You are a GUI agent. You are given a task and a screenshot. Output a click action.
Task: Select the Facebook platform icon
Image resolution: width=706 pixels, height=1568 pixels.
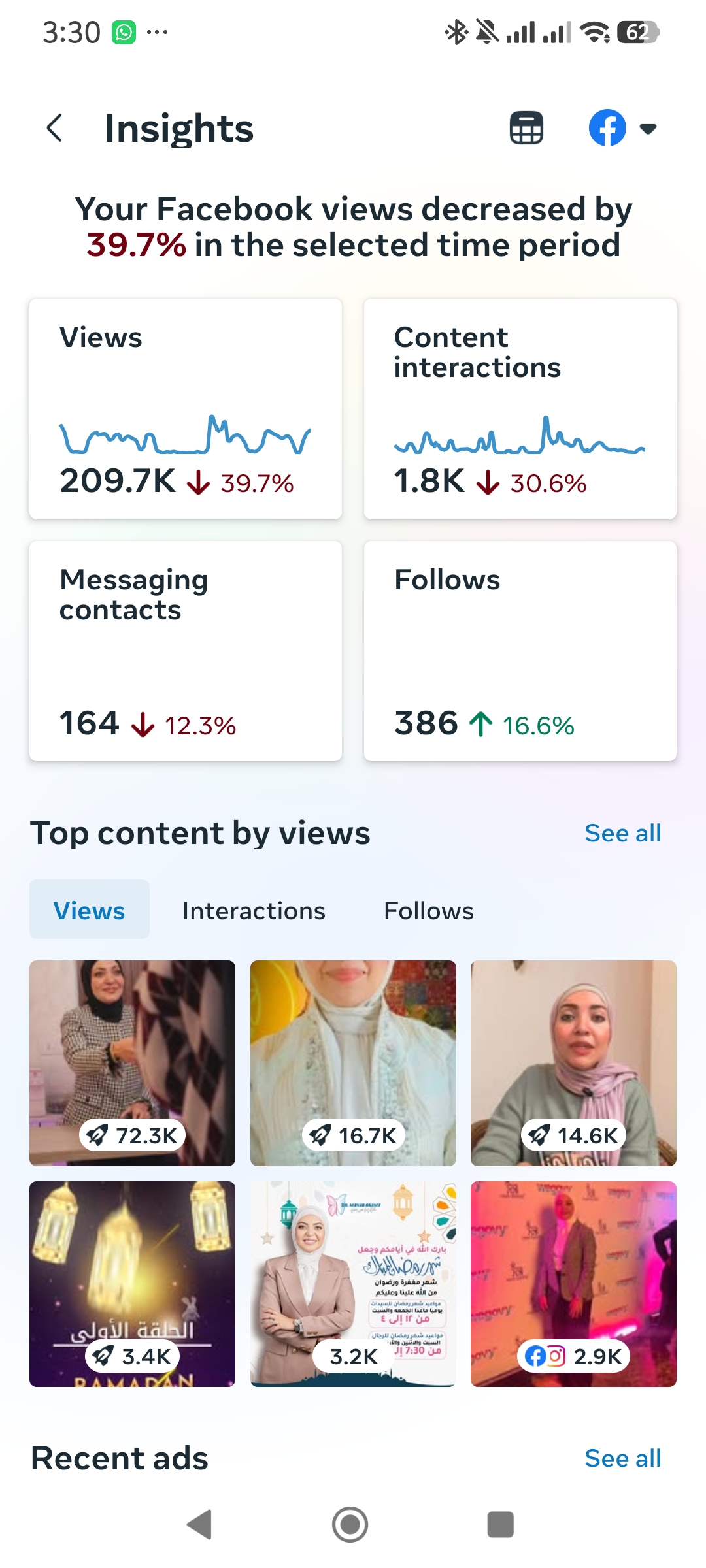[x=607, y=128]
